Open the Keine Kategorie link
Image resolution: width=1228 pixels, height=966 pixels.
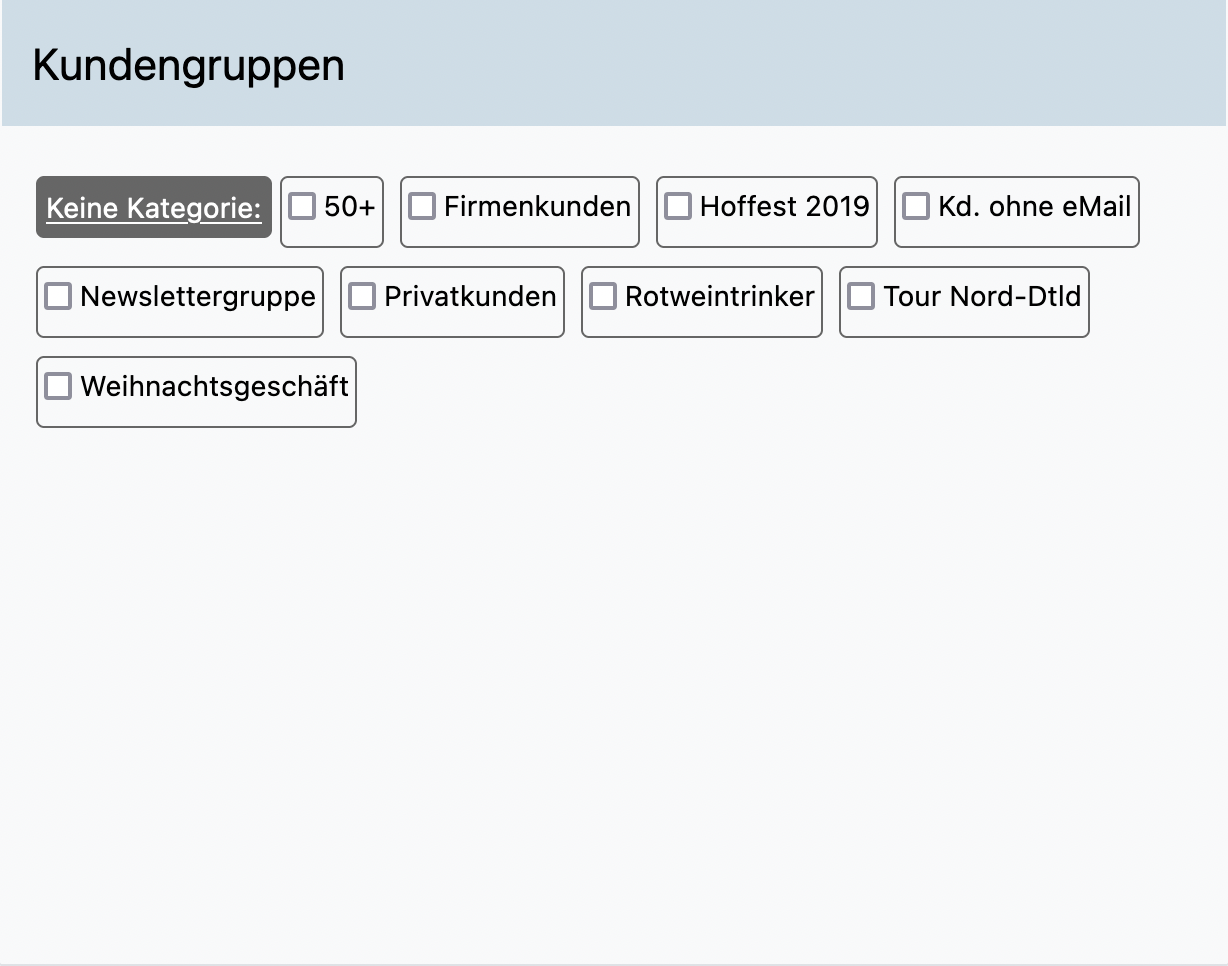point(154,209)
